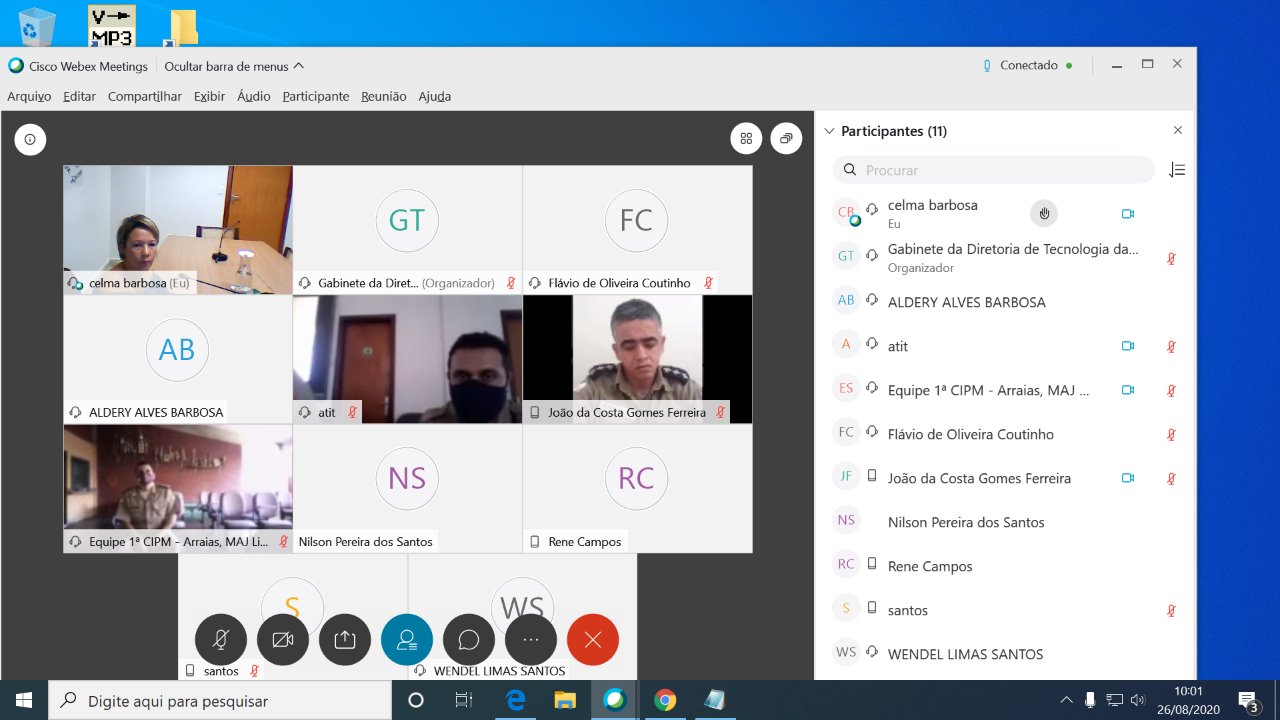Open the Compartilhar menu

tap(145, 96)
